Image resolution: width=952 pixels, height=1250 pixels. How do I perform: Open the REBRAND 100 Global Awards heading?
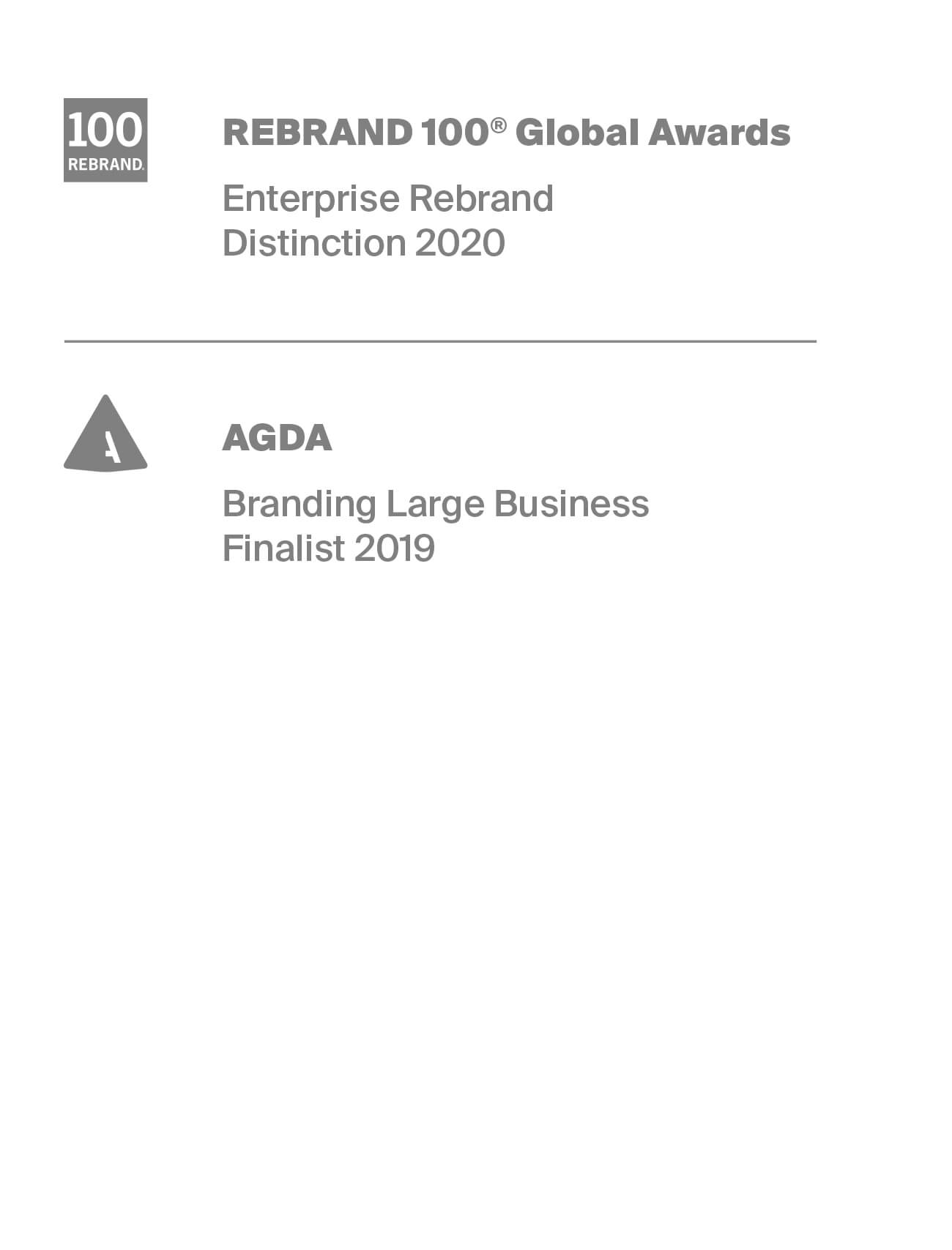click(507, 133)
